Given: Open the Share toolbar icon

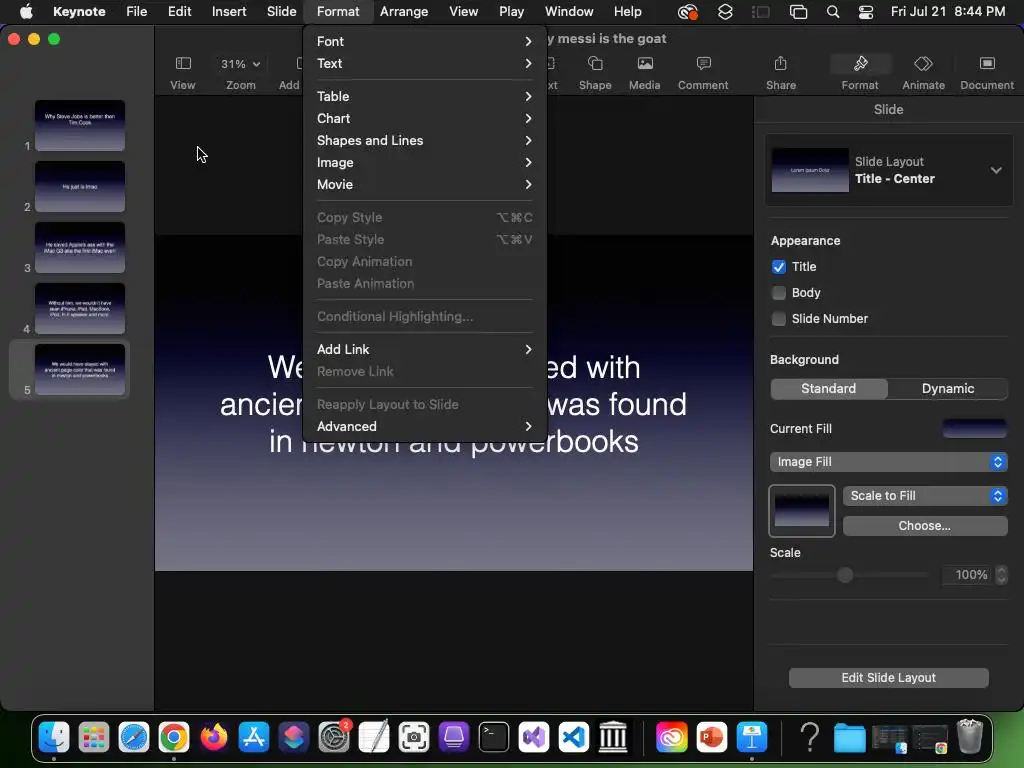Looking at the screenshot, I should (780, 64).
